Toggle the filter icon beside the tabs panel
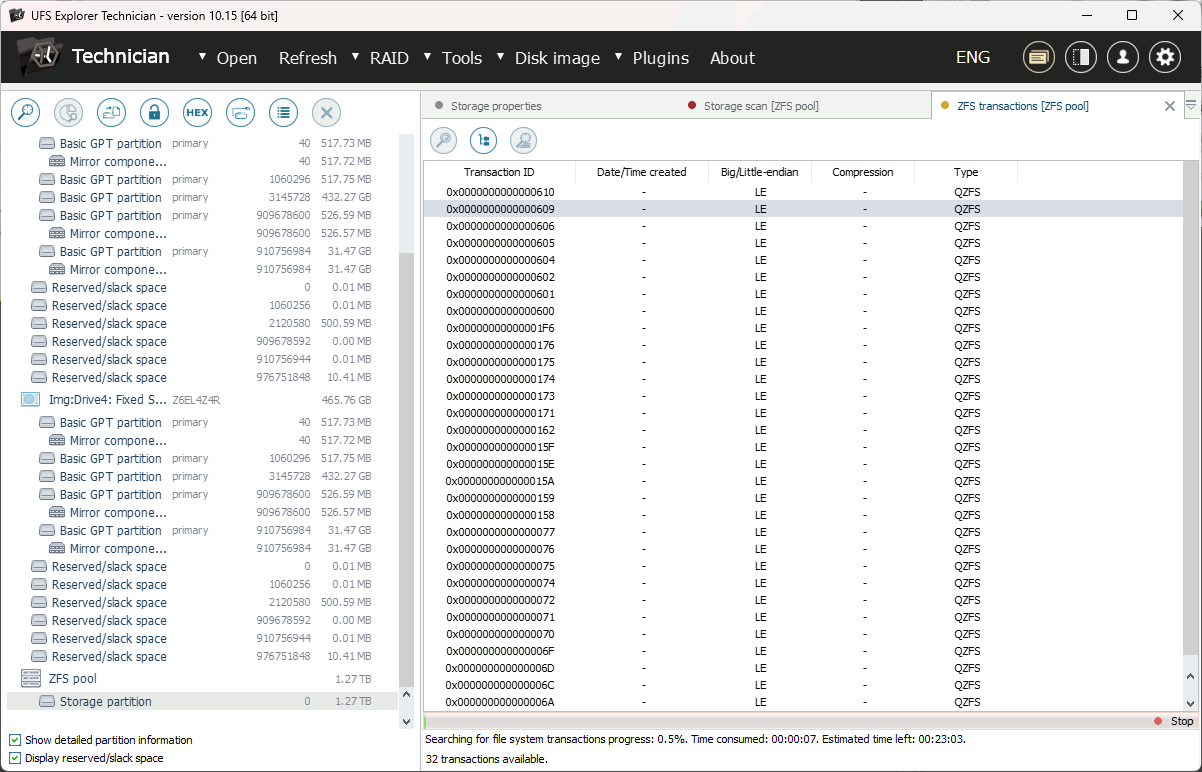The image size is (1202, 772). coord(1191,105)
